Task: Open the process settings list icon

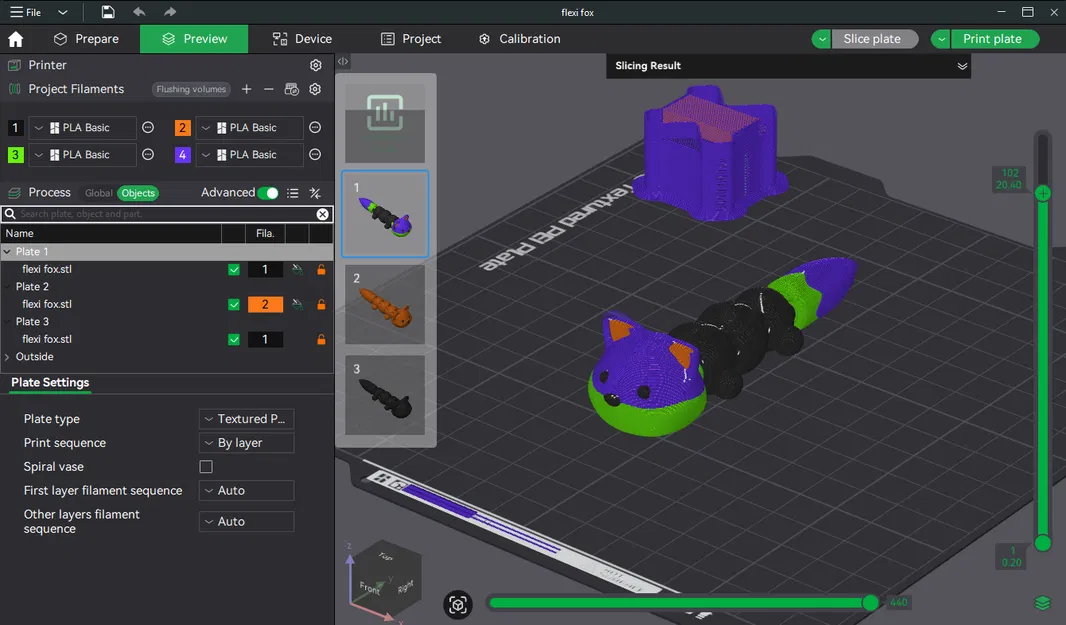Action: tap(292, 193)
